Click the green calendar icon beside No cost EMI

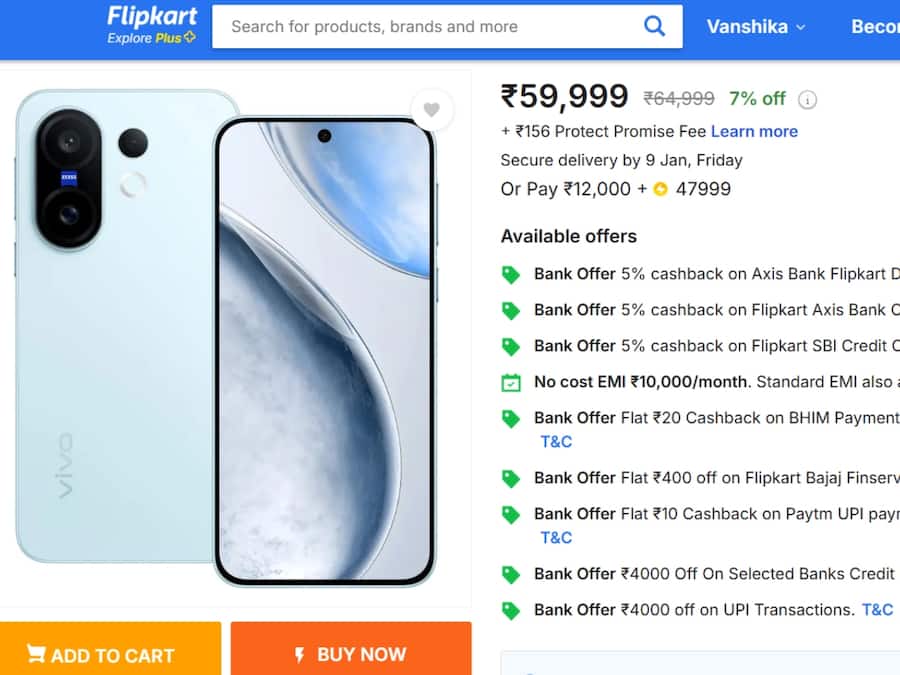[x=511, y=382]
